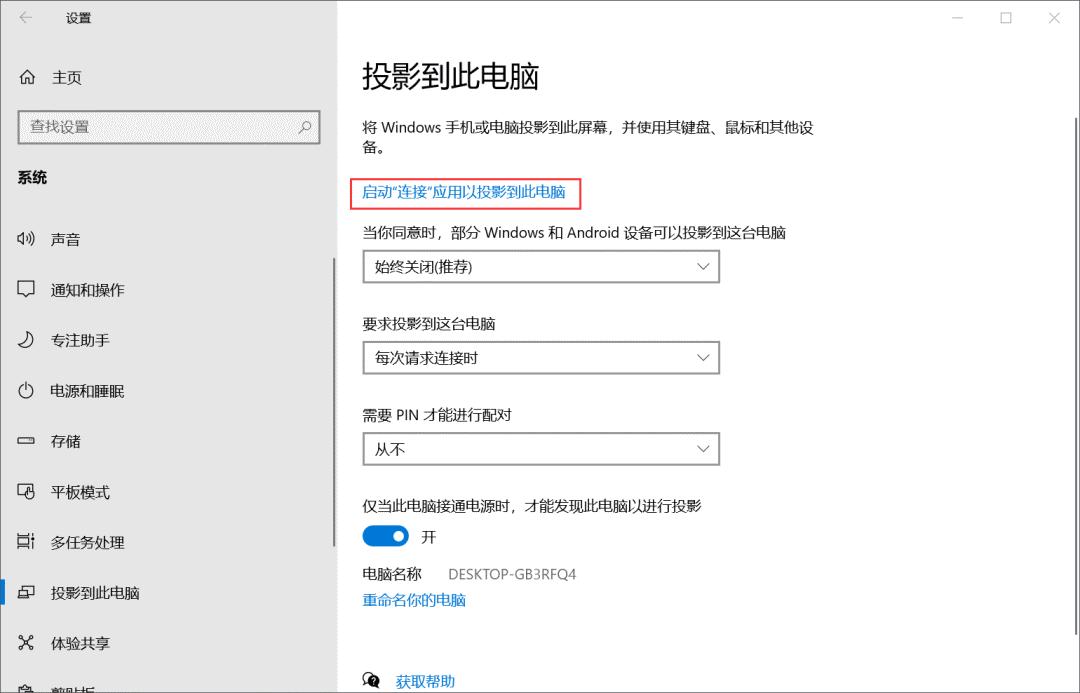Image resolution: width=1080 pixels, height=693 pixels.
Task: Expand the PIN 配对 dropdown showing 从不
Action: pos(541,448)
